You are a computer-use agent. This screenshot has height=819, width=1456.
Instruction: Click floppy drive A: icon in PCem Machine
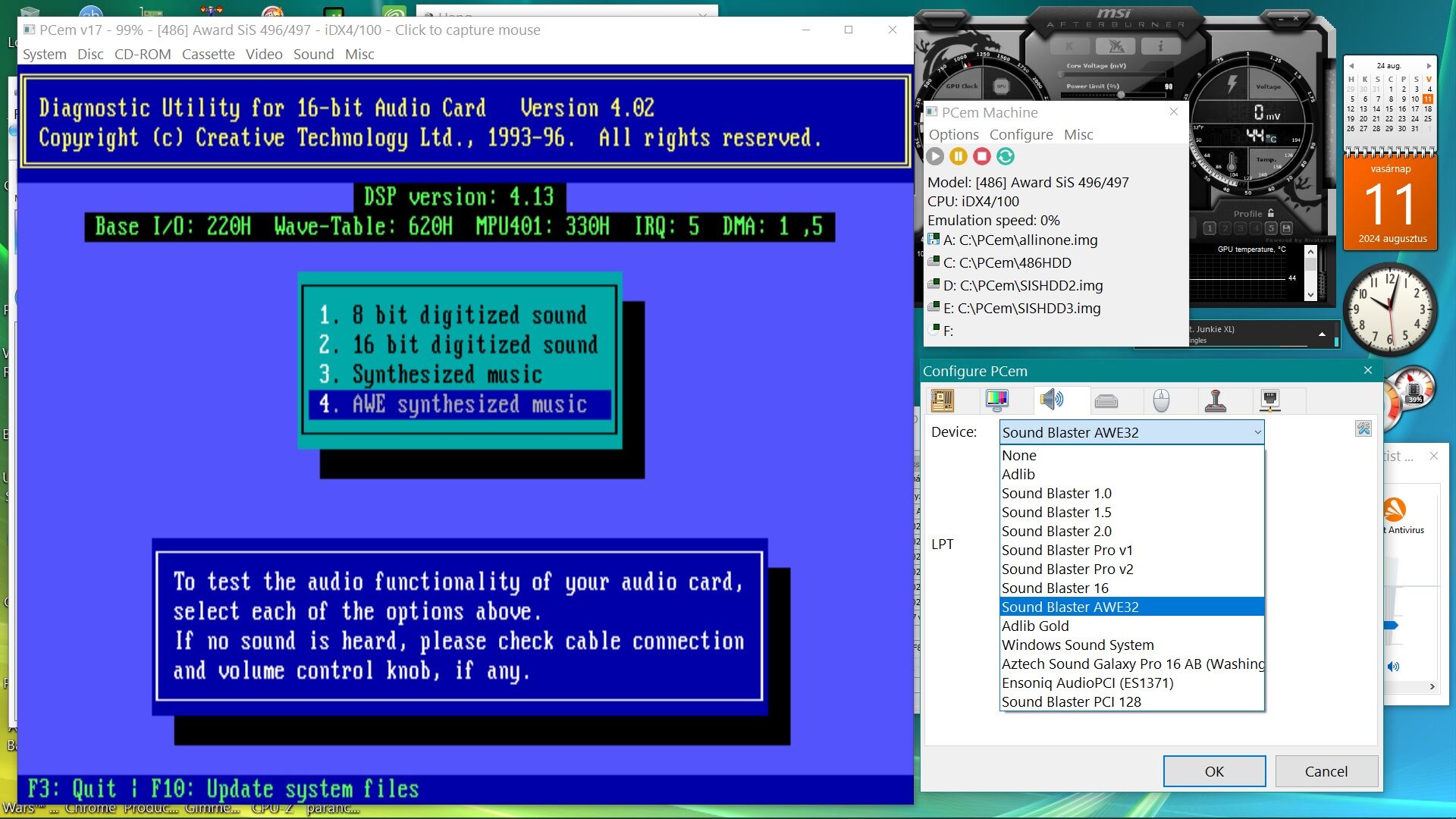(x=934, y=239)
